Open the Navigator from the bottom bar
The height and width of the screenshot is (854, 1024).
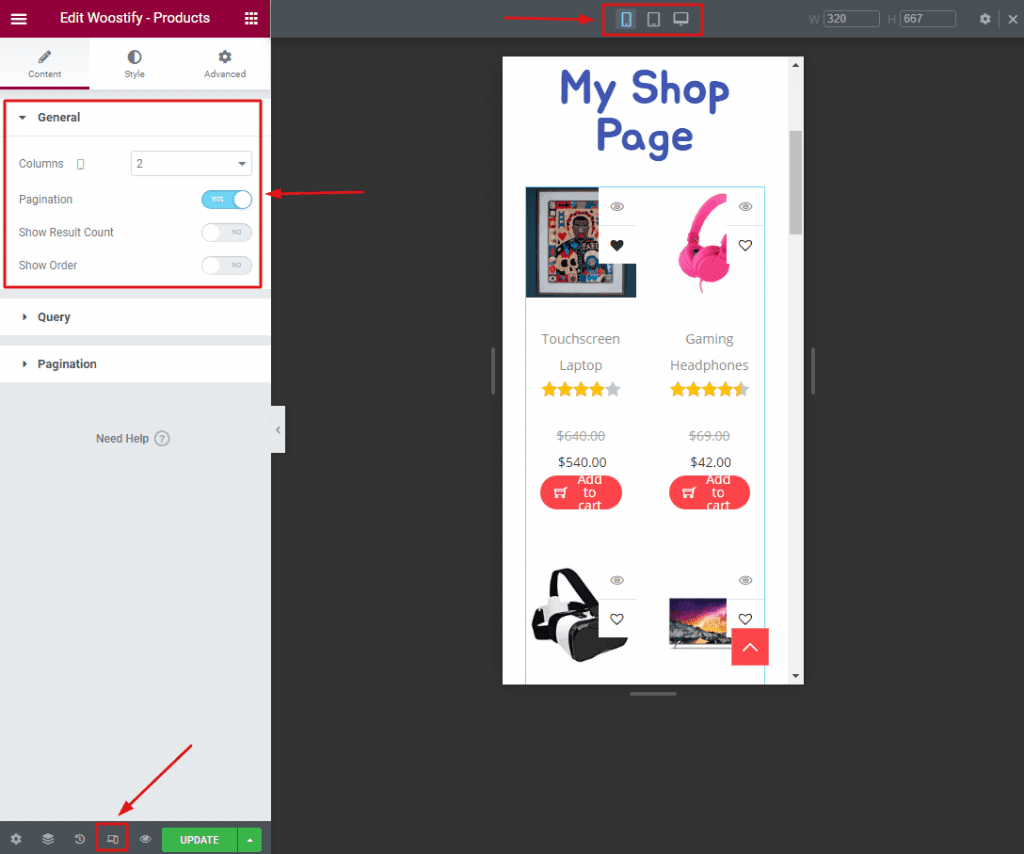[x=47, y=839]
